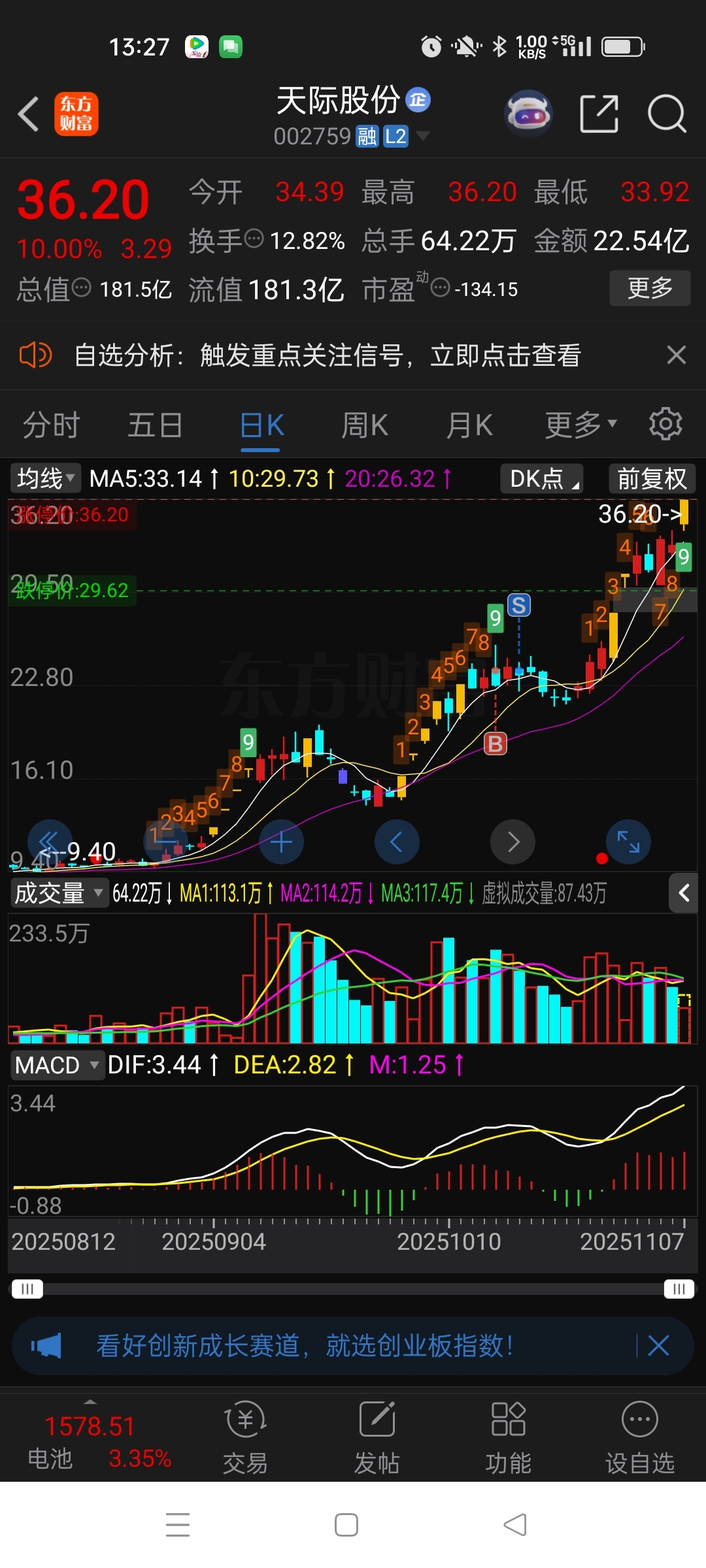Viewport: 706px width, 1568px height.
Task: Open 均线 indicator dropdown
Action: 45,478
